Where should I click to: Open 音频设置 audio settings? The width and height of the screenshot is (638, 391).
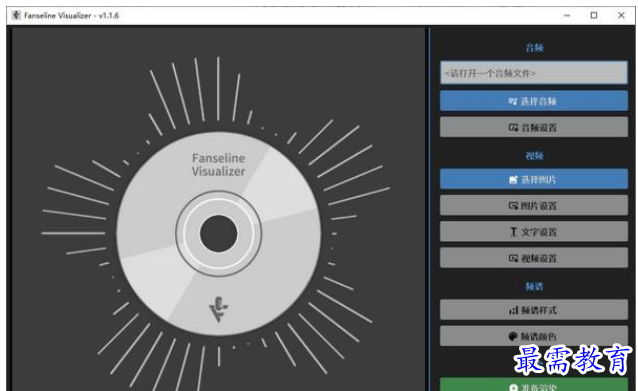coord(533,127)
